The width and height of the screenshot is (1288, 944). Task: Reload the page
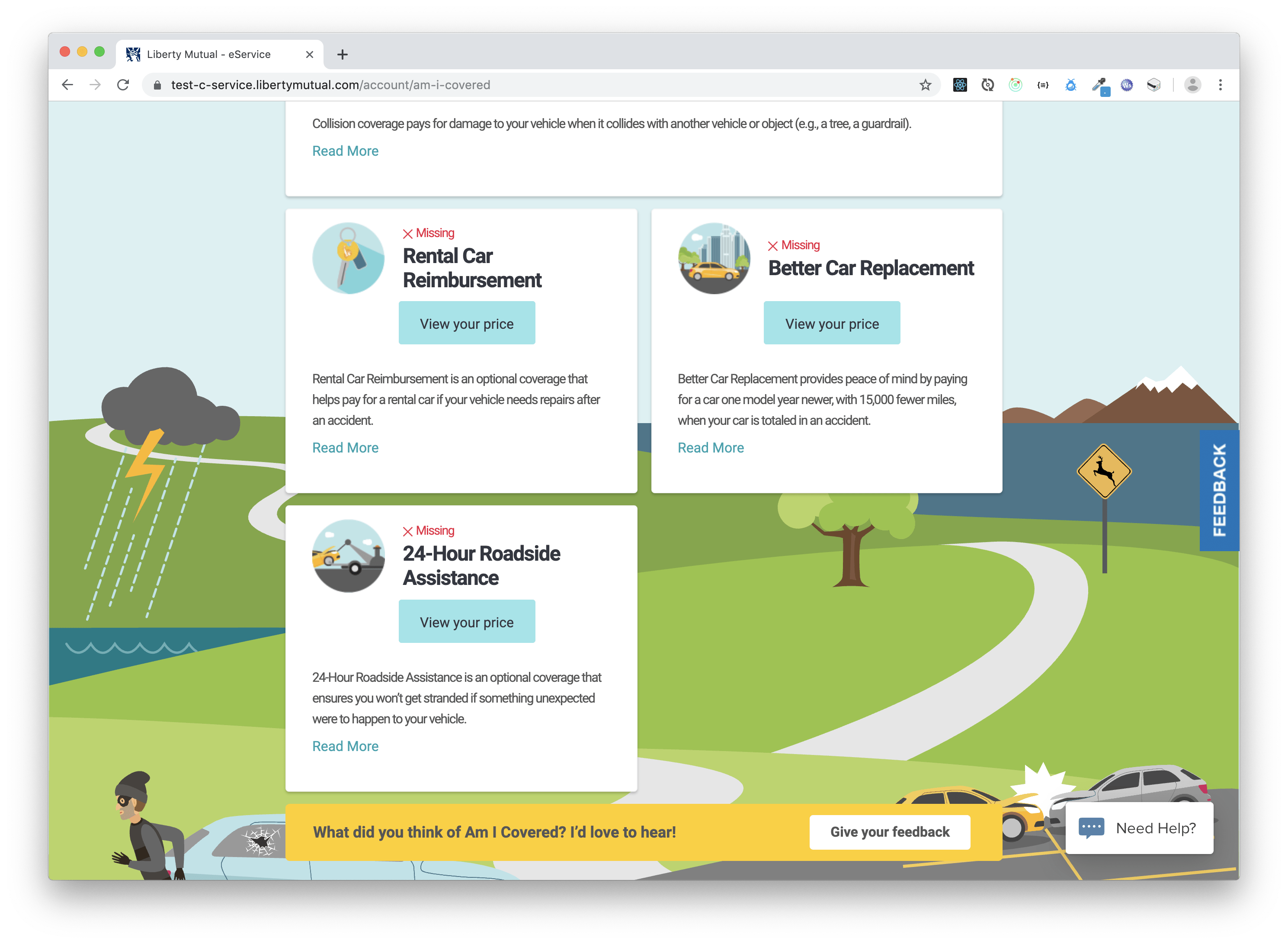tap(123, 84)
